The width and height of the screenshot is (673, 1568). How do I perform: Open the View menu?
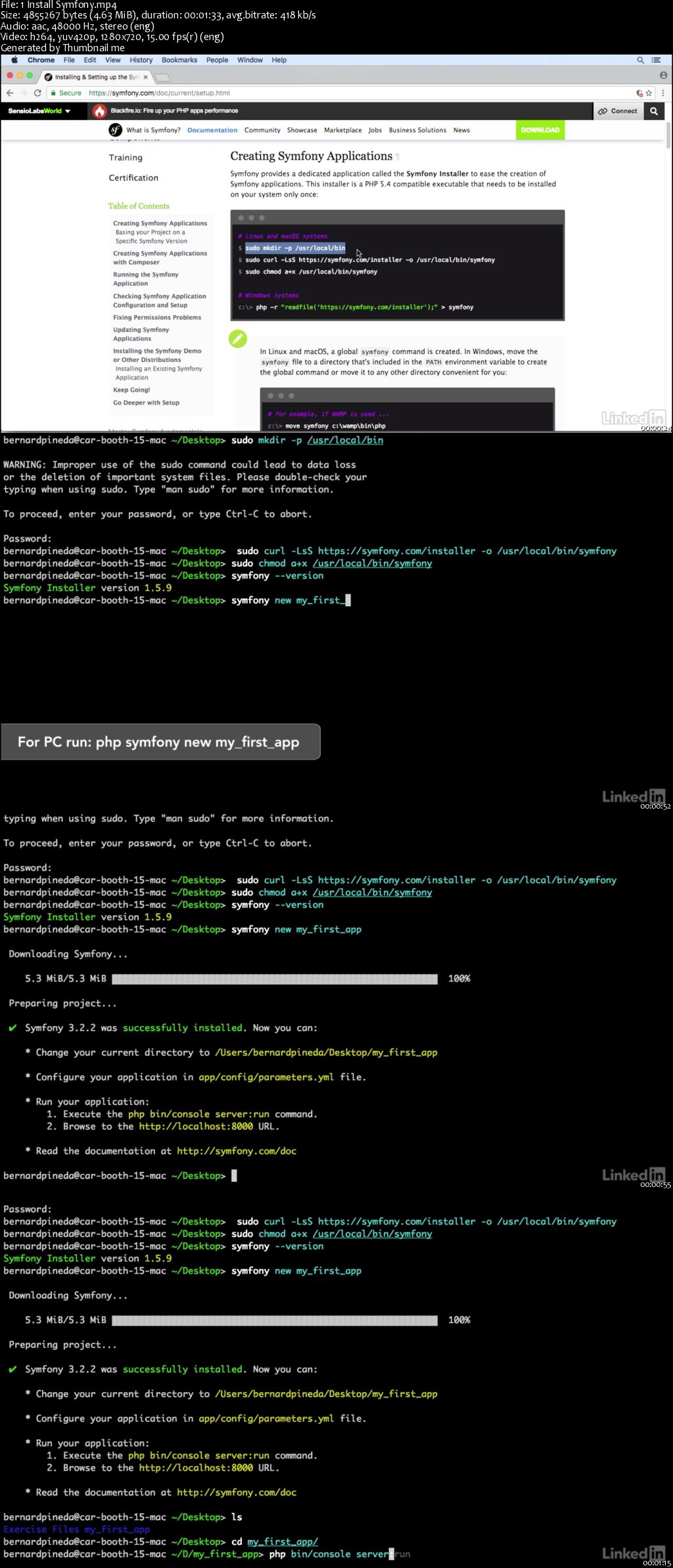[x=113, y=60]
